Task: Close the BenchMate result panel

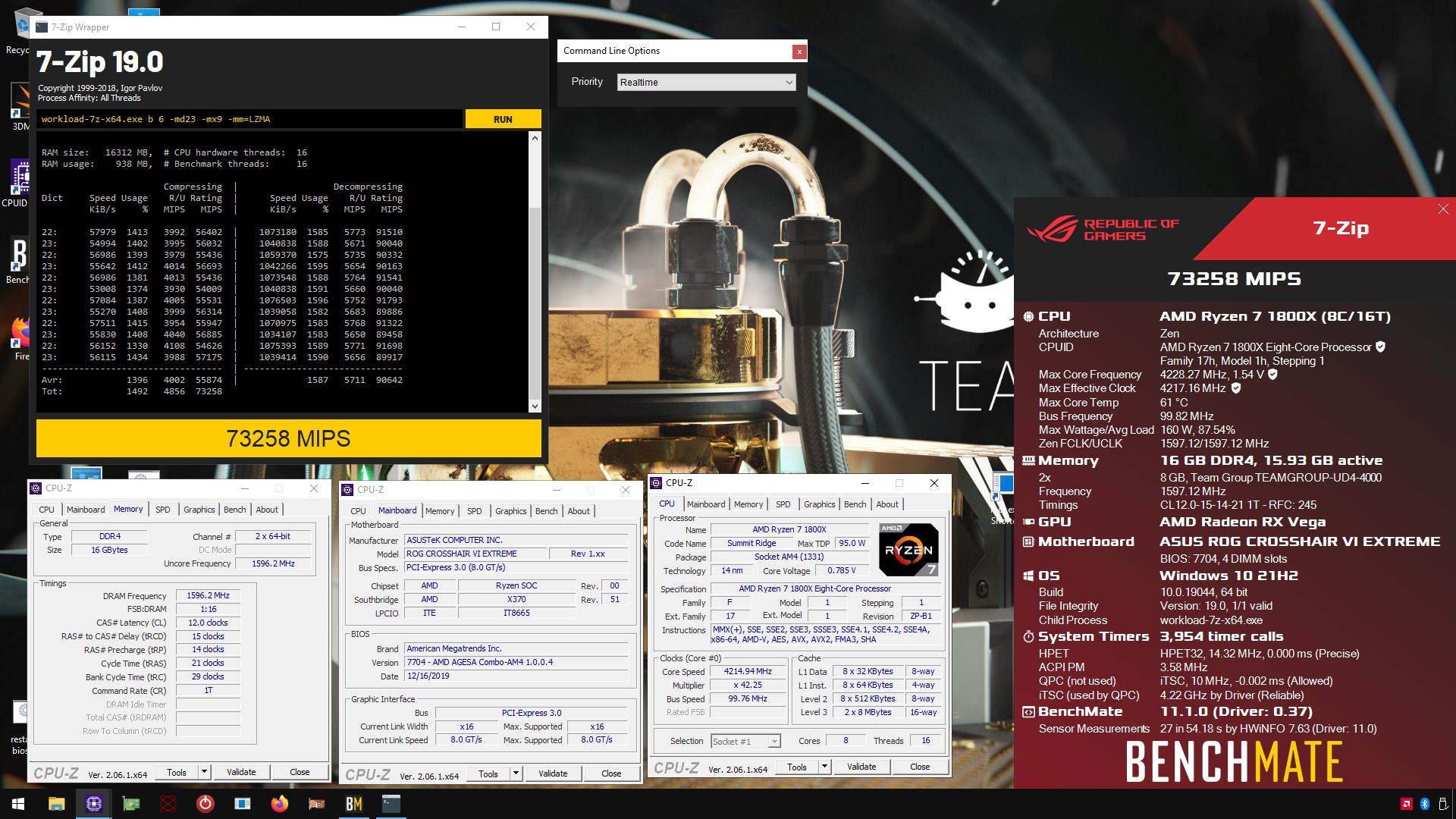Action: [1442, 209]
